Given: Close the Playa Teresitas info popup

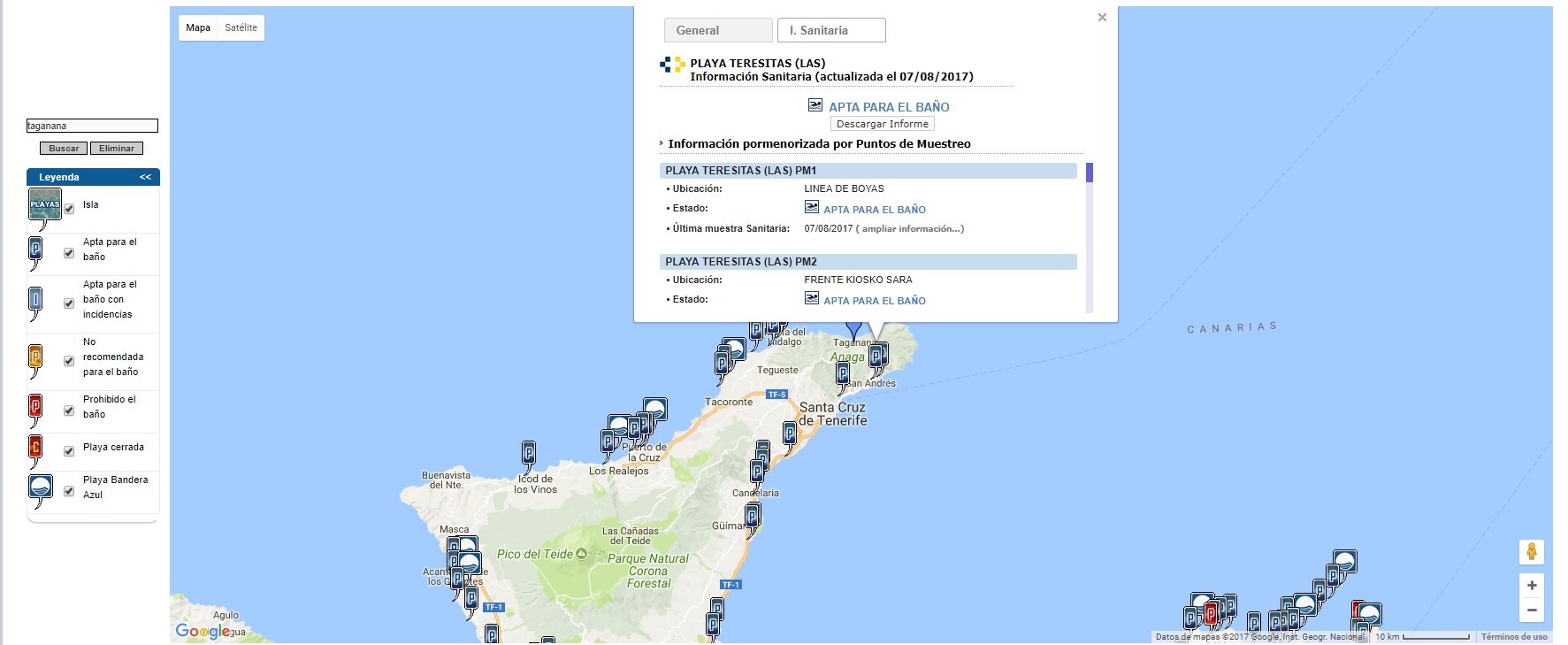Looking at the screenshot, I should click(x=1102, y=18).
